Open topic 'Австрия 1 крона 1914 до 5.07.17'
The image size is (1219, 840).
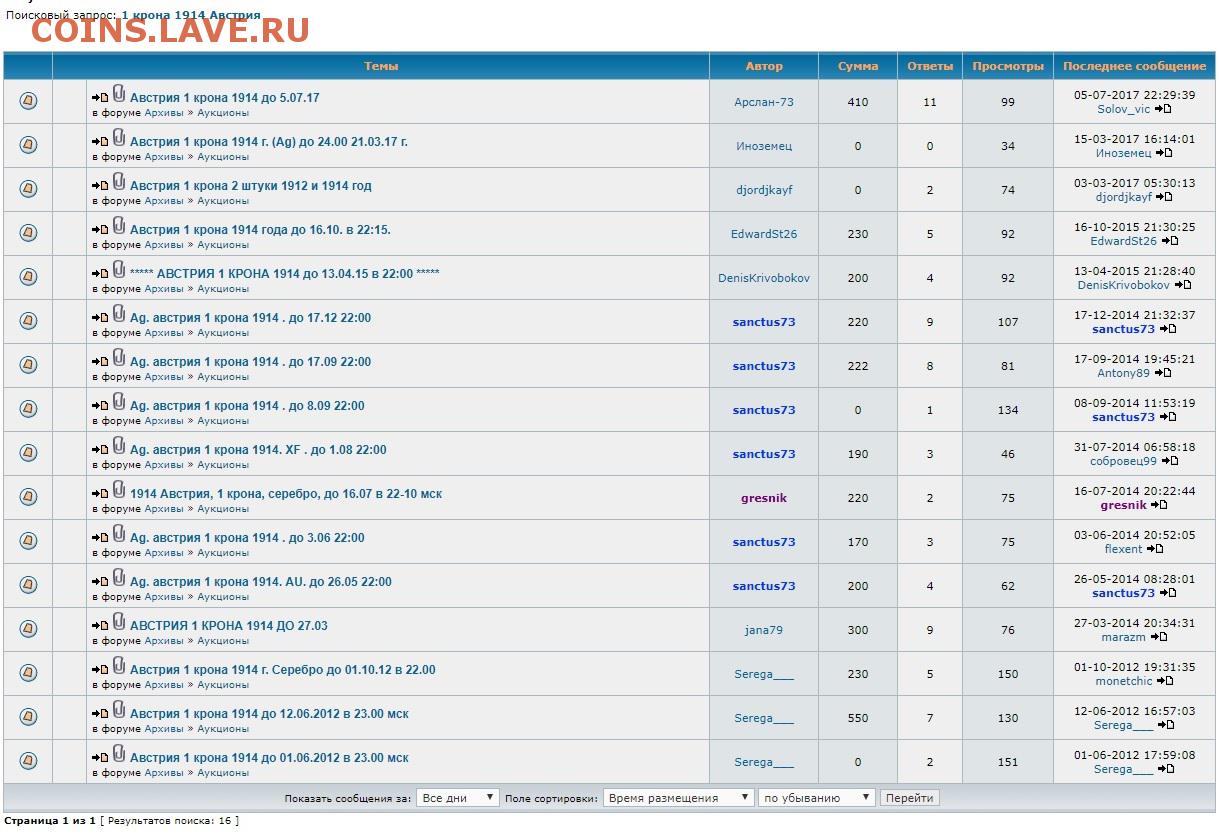[x=225, y=98]
